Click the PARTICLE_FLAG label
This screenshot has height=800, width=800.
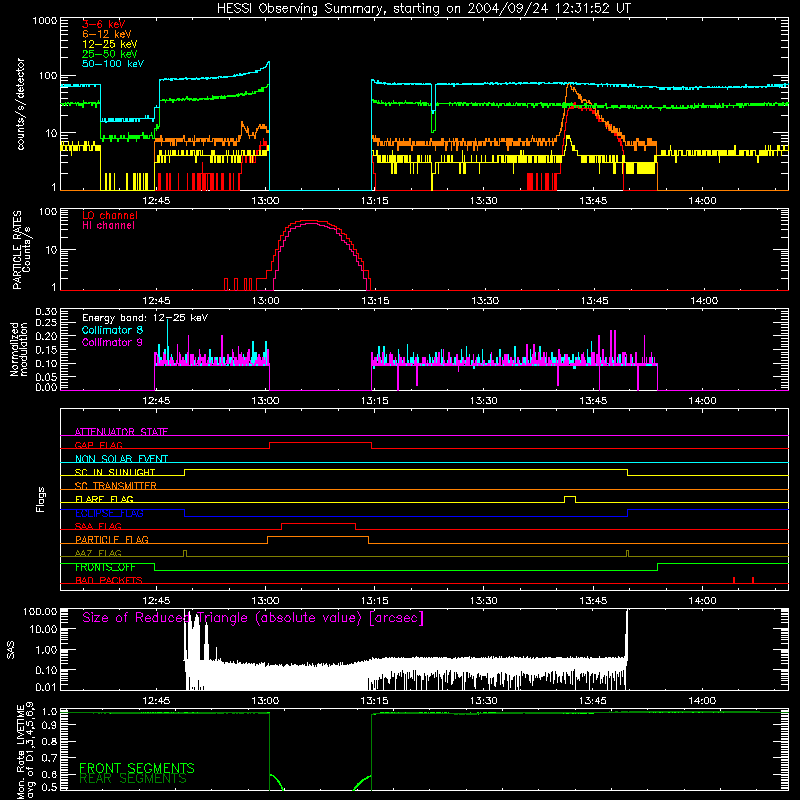click(x=112, y=539)
